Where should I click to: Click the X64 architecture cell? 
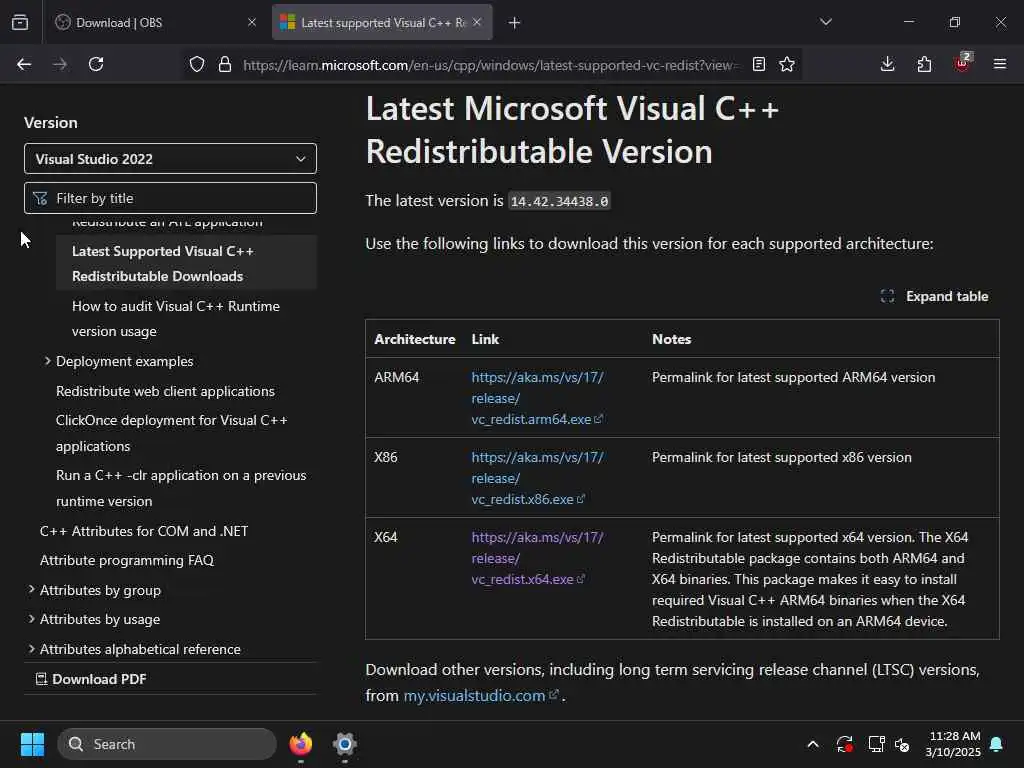[385, 537]
